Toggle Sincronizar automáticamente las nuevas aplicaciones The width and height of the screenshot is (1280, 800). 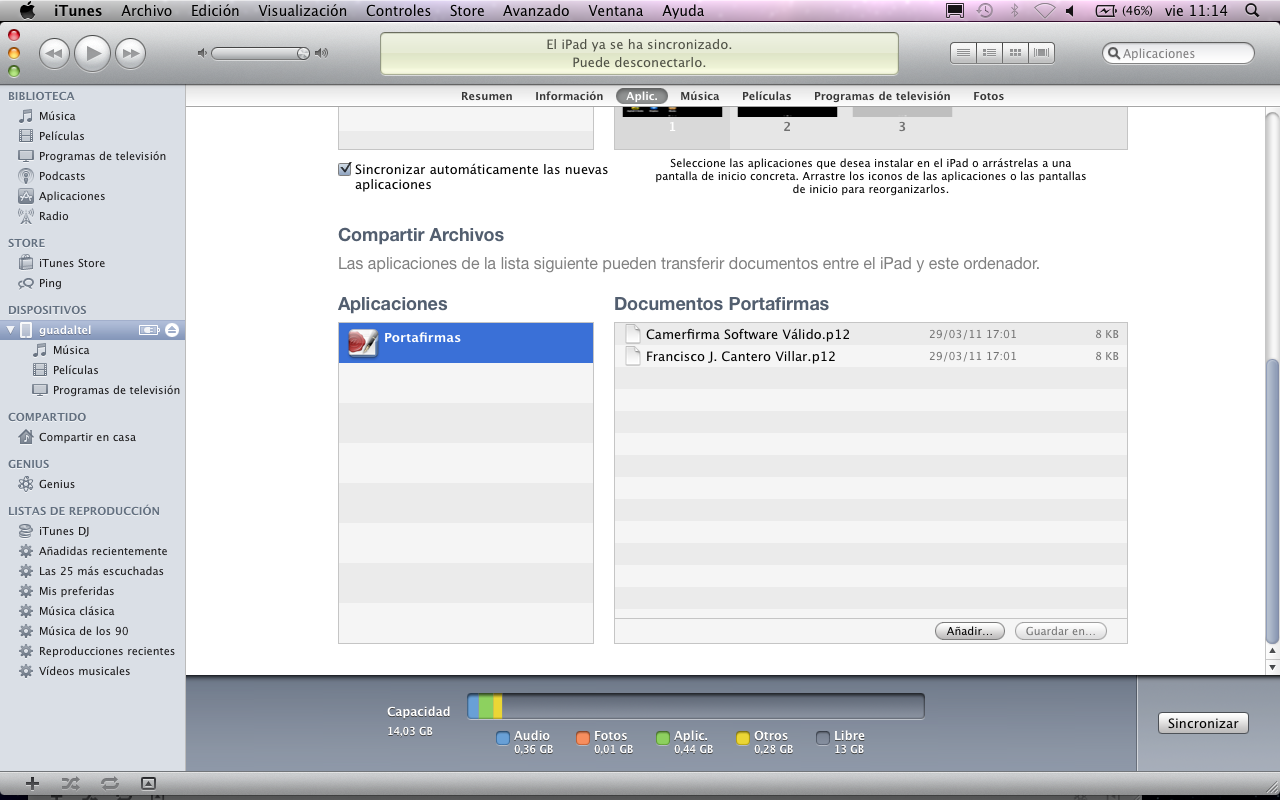pos(345,169)
